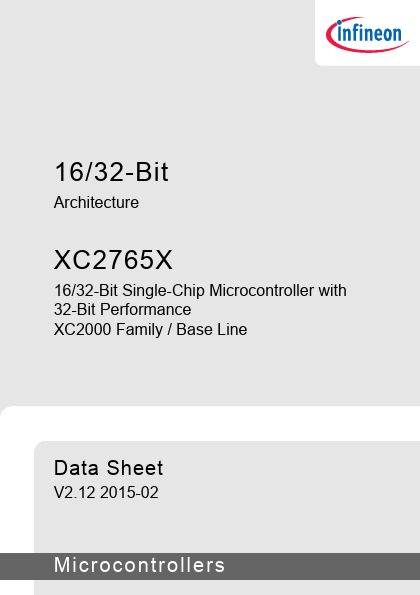Click the Base Line text
This screenshot has height=595, width=420.
pos(212,329)
